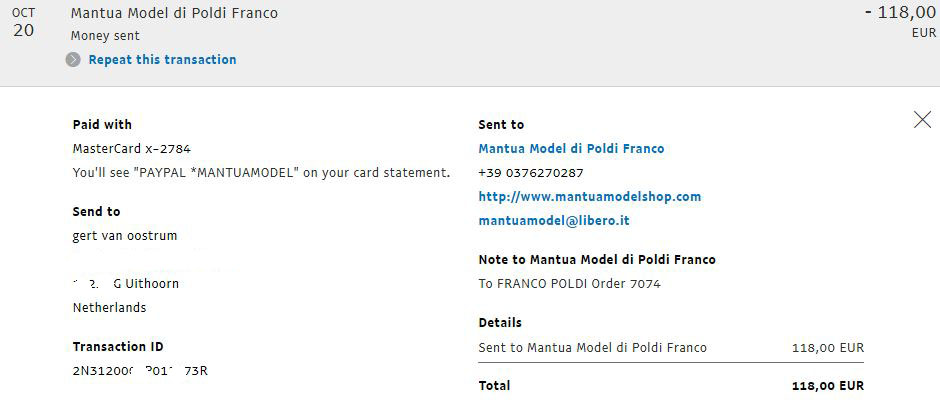
Task: Click the mantuamodel@libero.it email link
Action: click(x=554, y=221)
